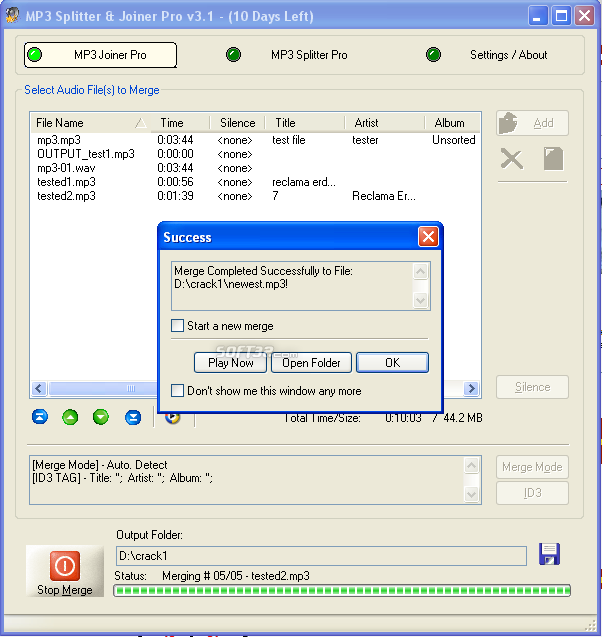The height and width of the screenshot is (637, 602).
Task: Click the file list right scroll arrow
Action: click(471, 388)
